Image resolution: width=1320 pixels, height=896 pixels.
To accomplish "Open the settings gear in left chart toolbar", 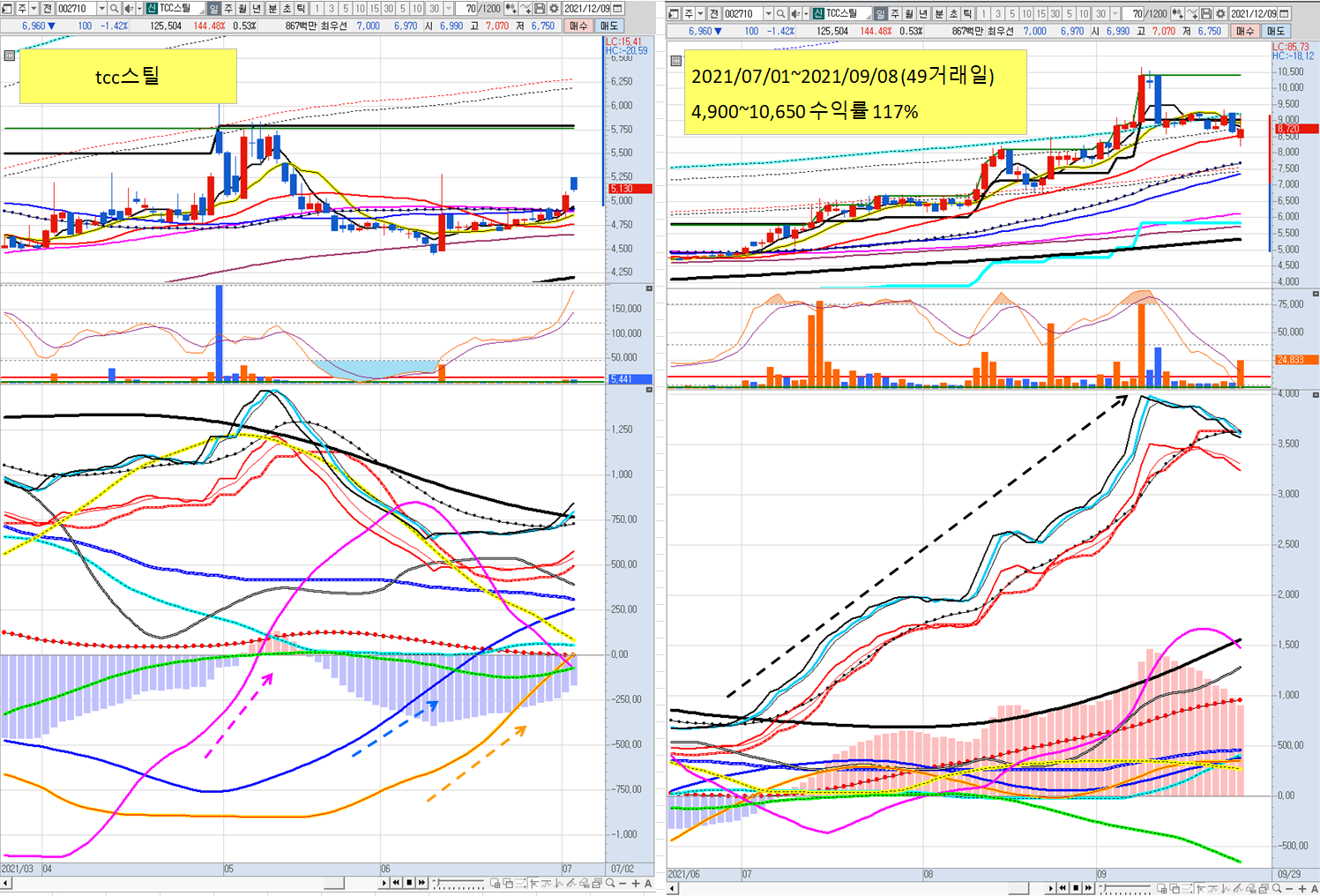I will [553, 9].
